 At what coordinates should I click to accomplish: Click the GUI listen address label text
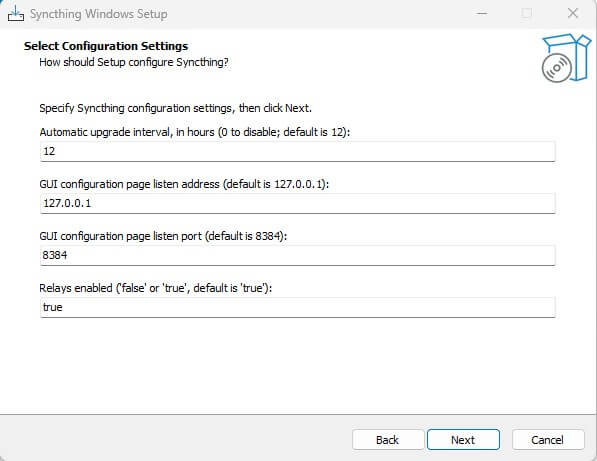pyautogui.click(x=184, y=184)
